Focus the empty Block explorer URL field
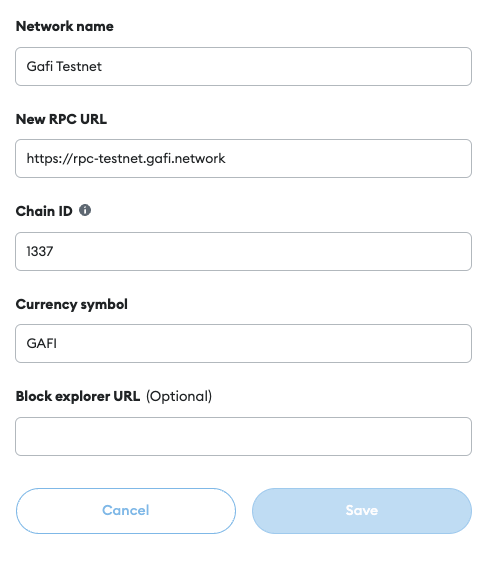The width and height of the screenshot is (496, 565). (243, 436)
